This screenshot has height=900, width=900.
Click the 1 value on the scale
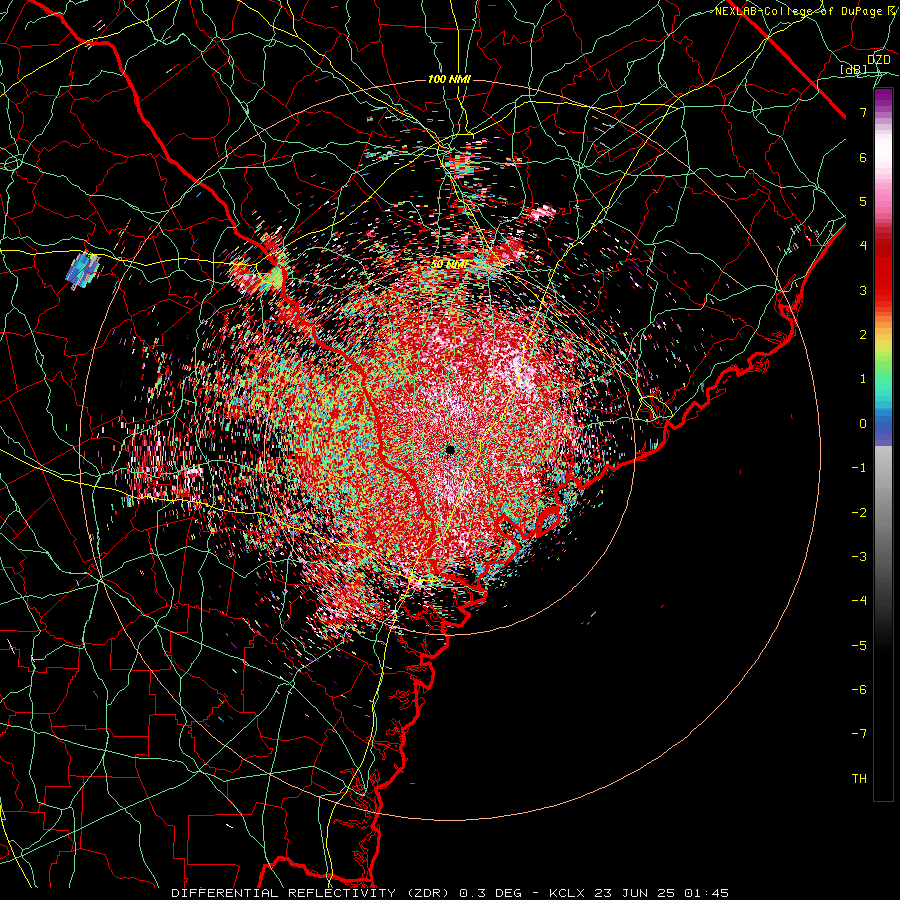(863, 379)
